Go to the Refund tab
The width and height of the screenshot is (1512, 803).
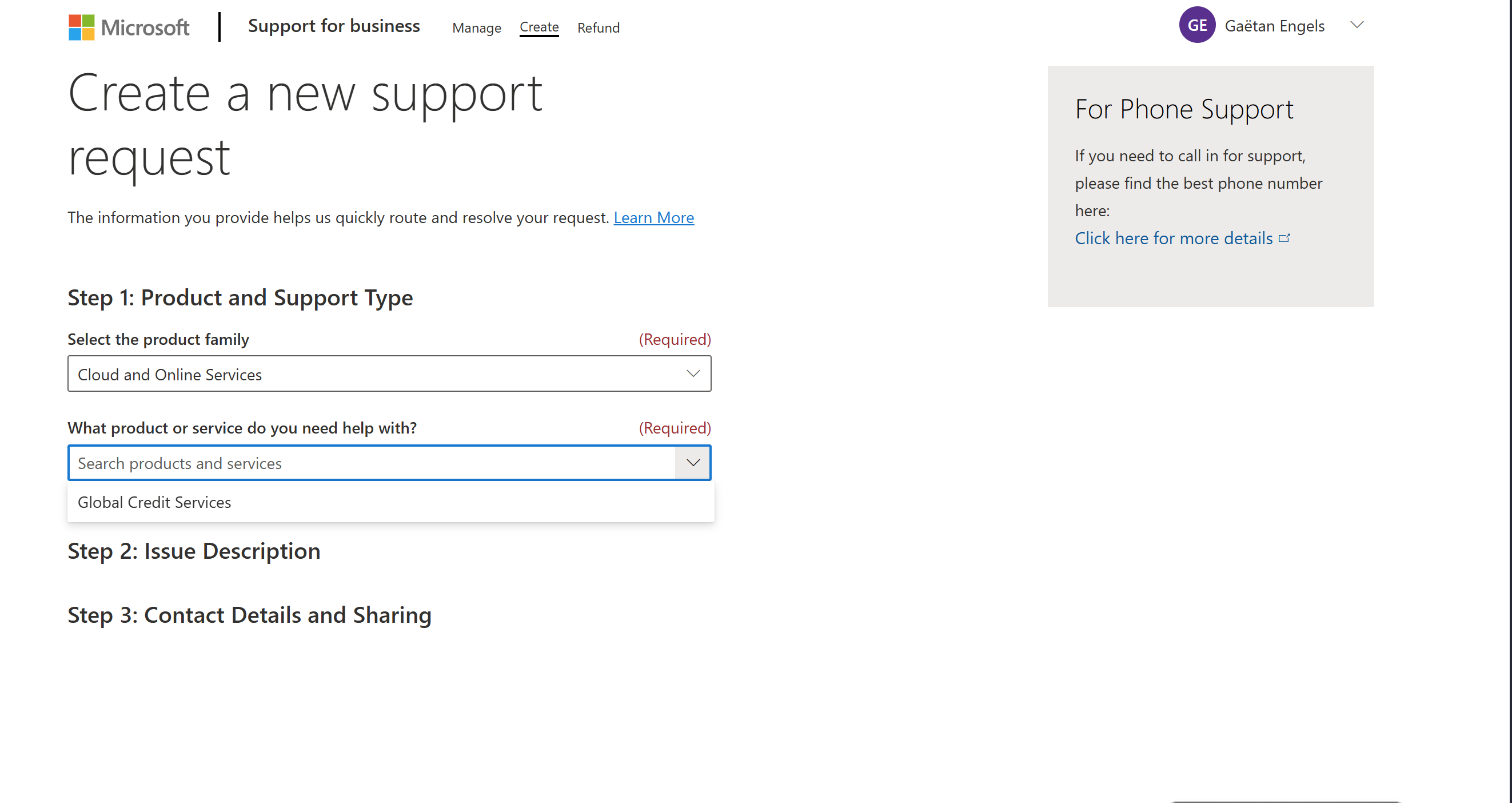click(598, 27)
